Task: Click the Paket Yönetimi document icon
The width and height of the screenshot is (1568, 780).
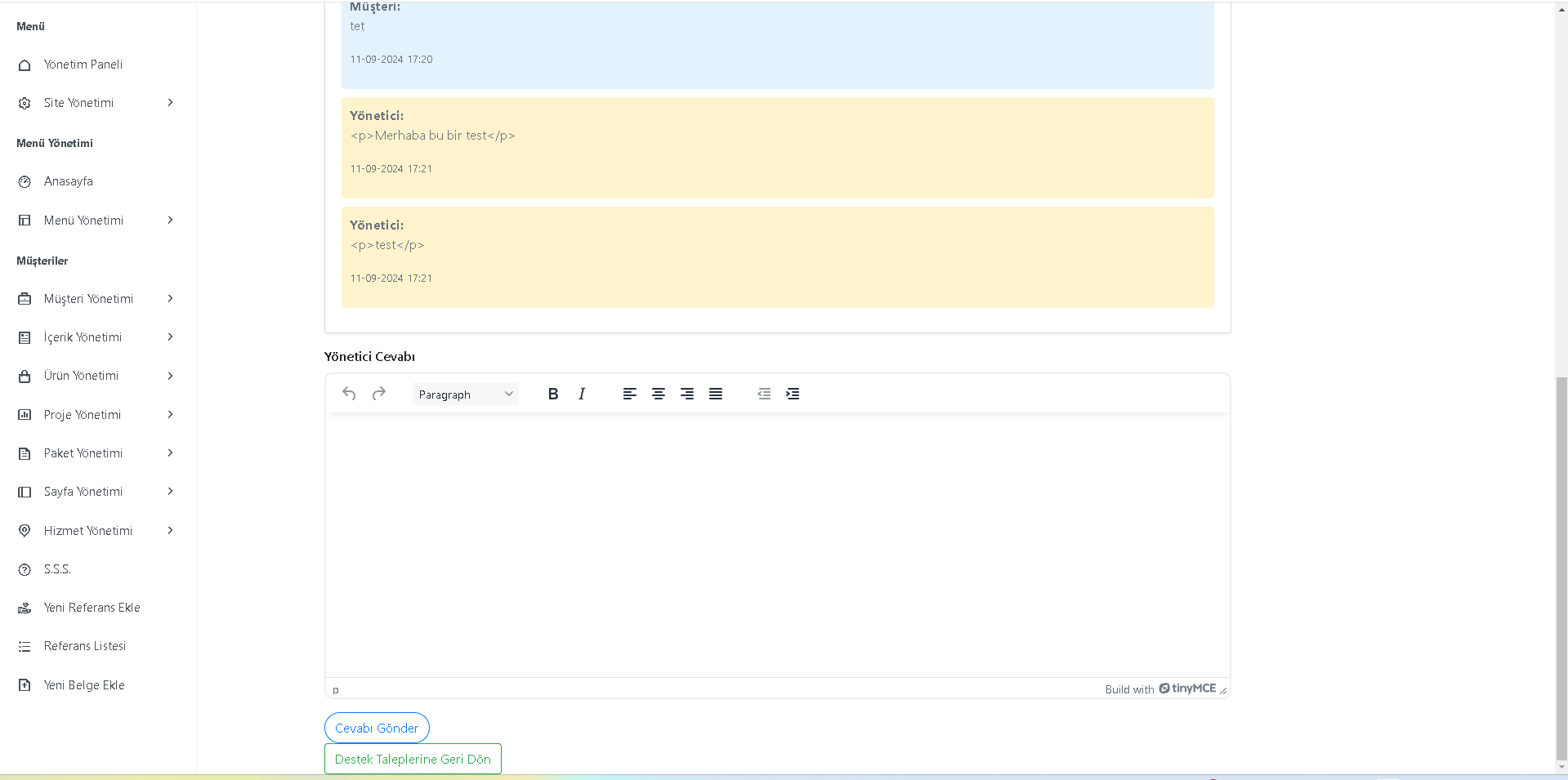Action: (x=25, y=453)
